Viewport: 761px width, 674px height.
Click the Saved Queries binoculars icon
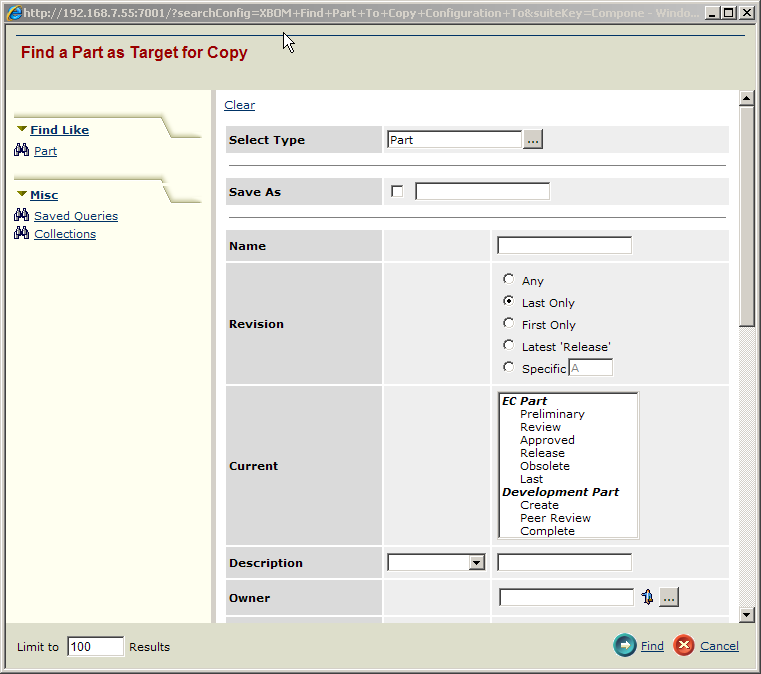tap(21, 215)
